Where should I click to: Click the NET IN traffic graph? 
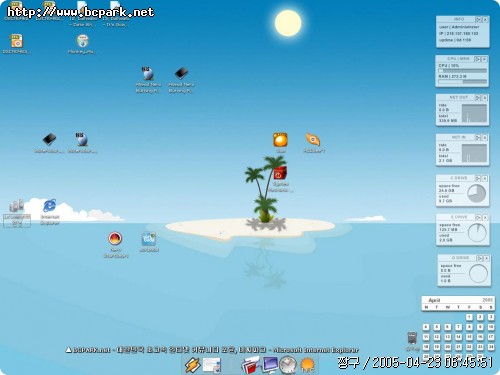point(474,153)
